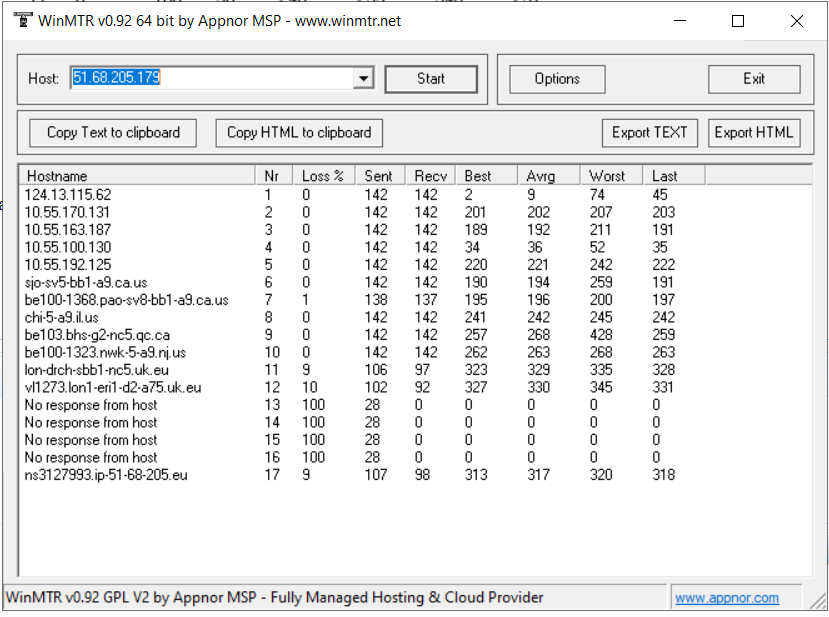
Task: Open the www.appnor.com link
Action: pos(727,598)
